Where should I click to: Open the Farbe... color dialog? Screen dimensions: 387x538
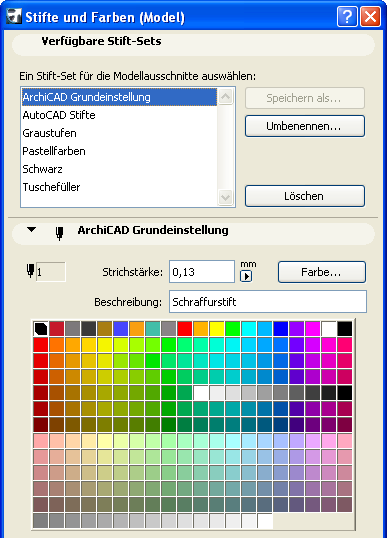click(x=322, y=272)
